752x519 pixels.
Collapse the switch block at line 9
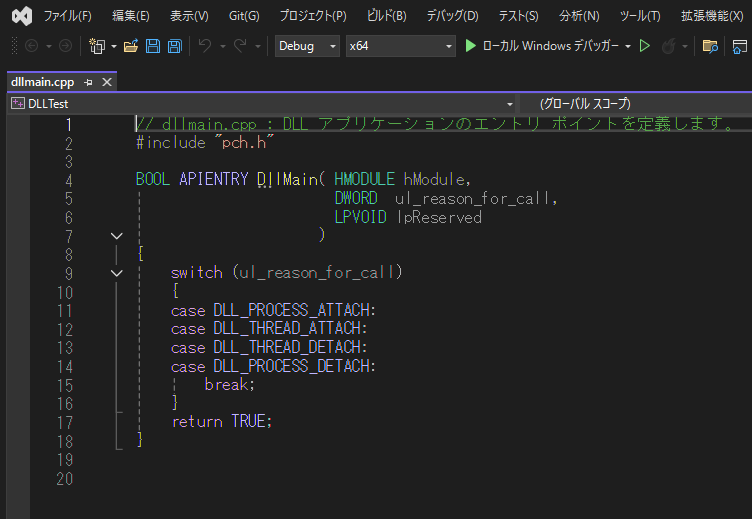coord(117,273)
